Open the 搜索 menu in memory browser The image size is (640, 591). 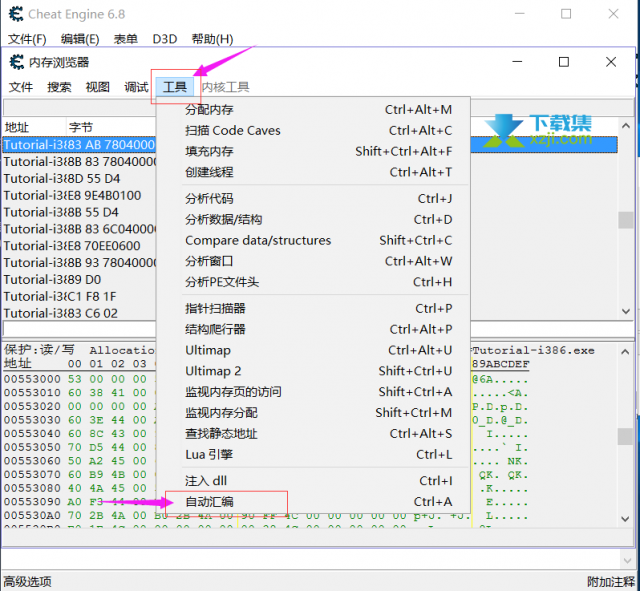tap(59, 87)
